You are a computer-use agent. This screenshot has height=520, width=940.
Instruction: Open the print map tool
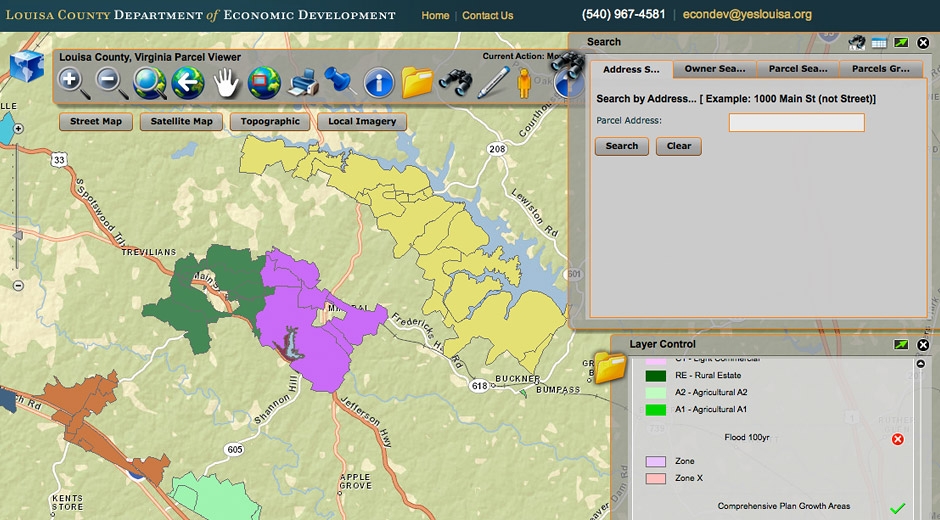[303, 83]
